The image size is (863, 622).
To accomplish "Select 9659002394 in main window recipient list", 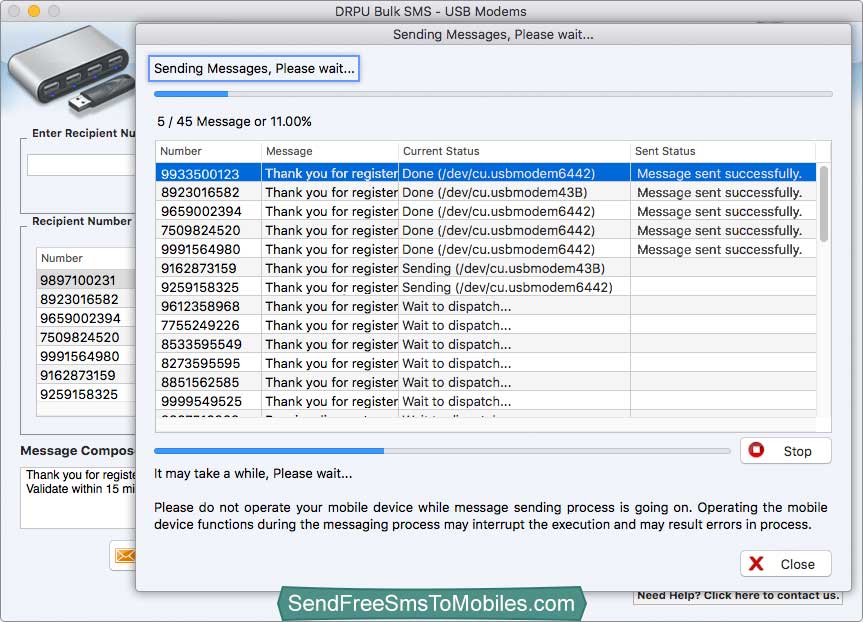I will tap(86, 318).
